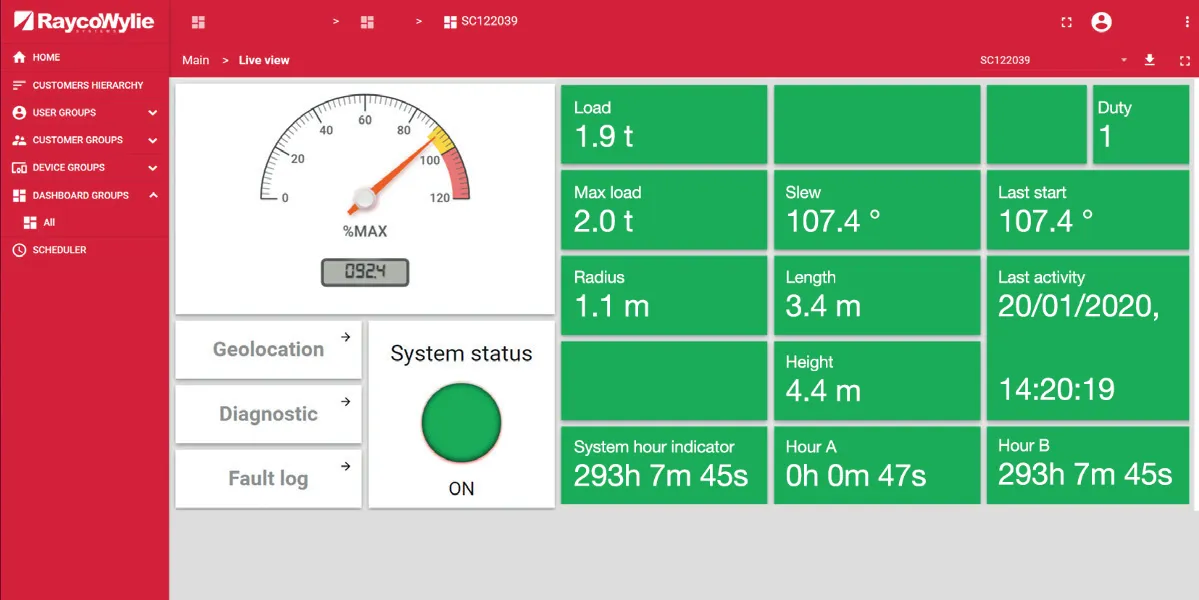1199x600 pixels.
Task: Click the fullscreen expand icon in top bar
Action: point(1066,21)
